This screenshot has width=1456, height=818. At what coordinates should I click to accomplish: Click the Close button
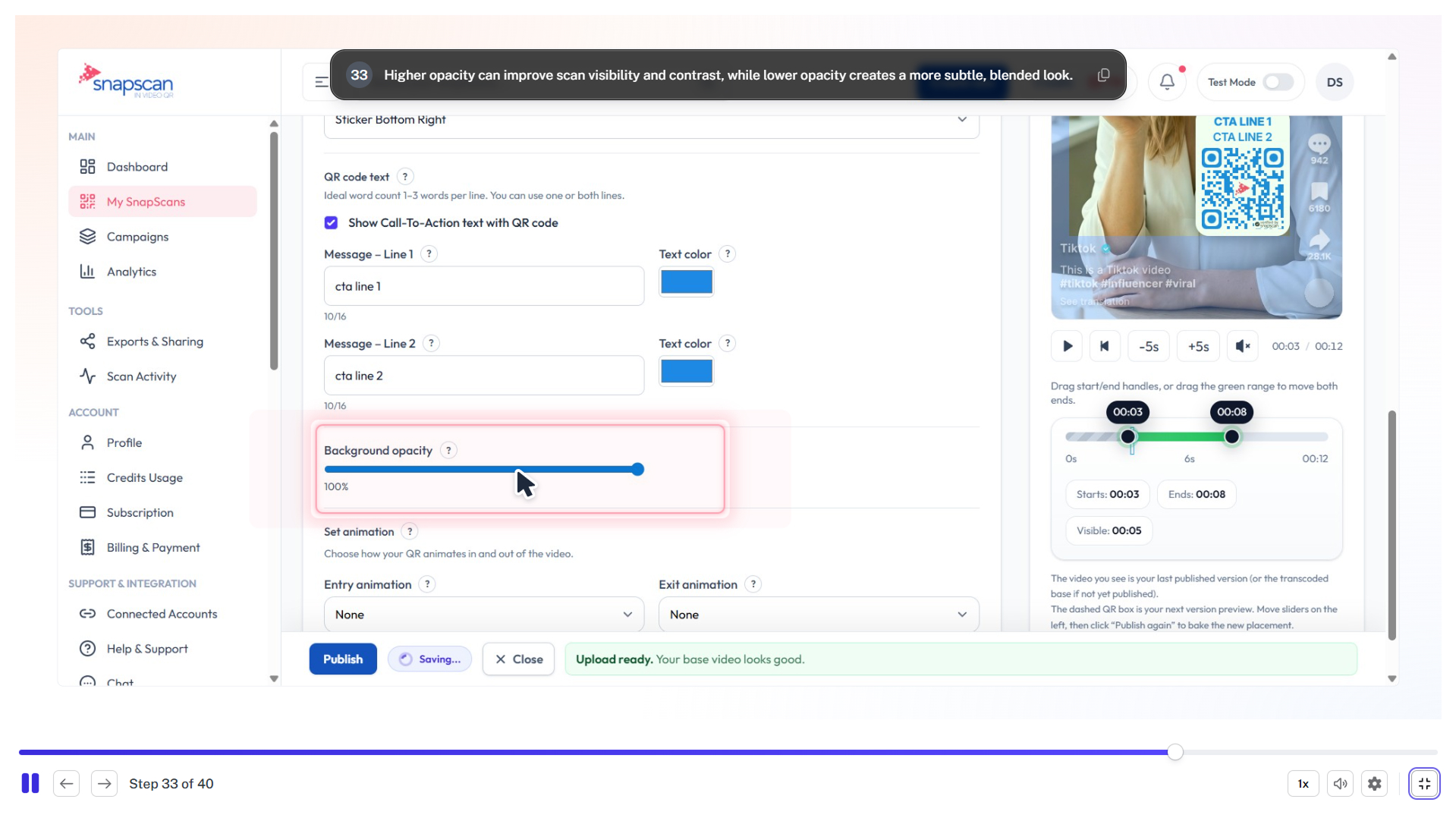point(518,659)
